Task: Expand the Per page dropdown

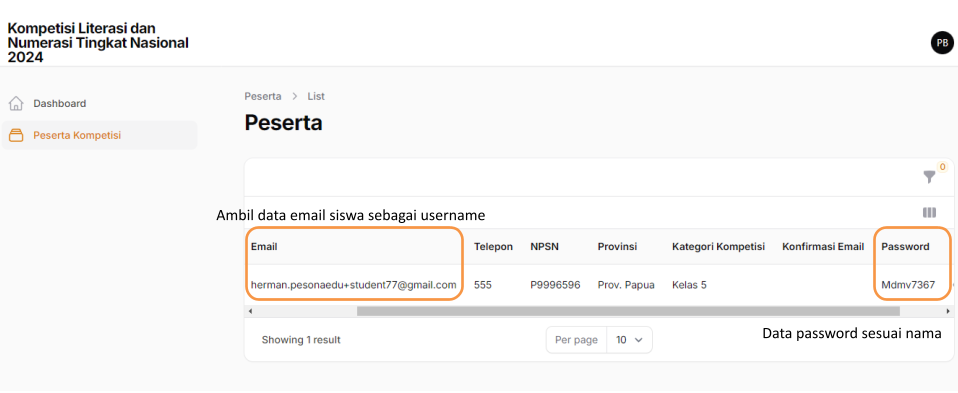Action: coord(629,340)
